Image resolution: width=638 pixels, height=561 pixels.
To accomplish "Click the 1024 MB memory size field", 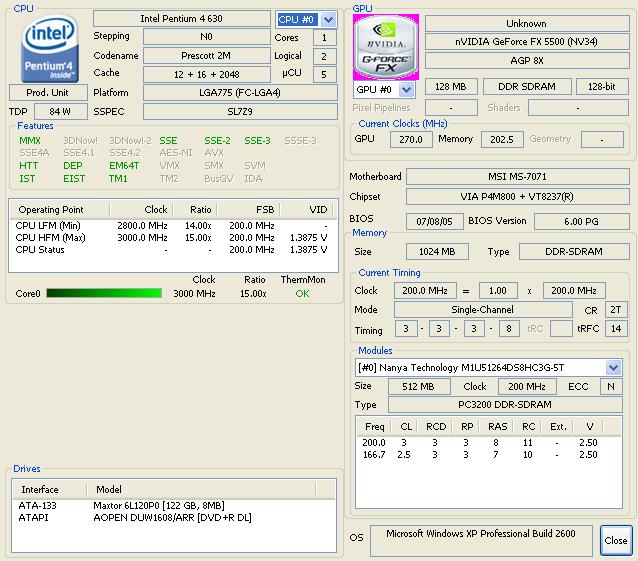I will pyautogui.click(x=437, y=251).
